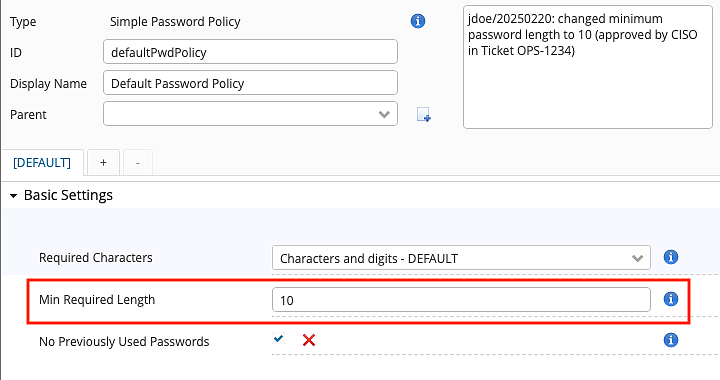This screenshot has width=720, height=380.
Task: Collapse the Basic Settings section
Action: pos(13,196)
